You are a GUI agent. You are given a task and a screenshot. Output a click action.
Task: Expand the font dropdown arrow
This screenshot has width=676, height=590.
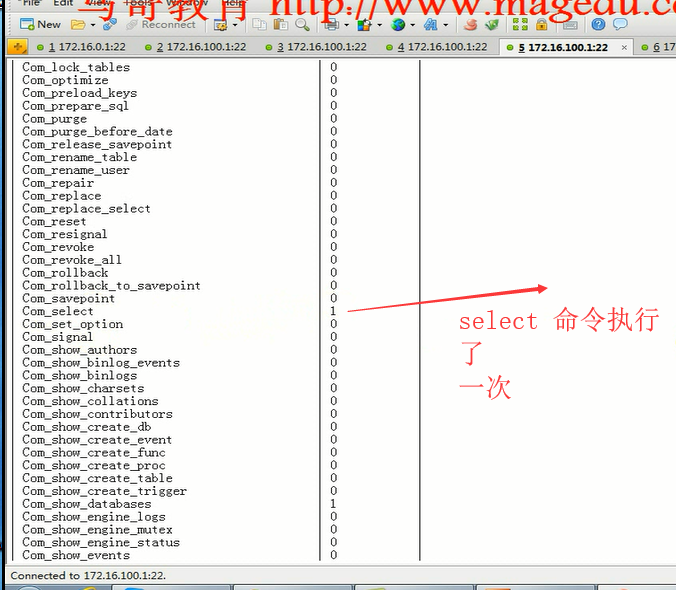pyautogui.click(x=446, y=25)
